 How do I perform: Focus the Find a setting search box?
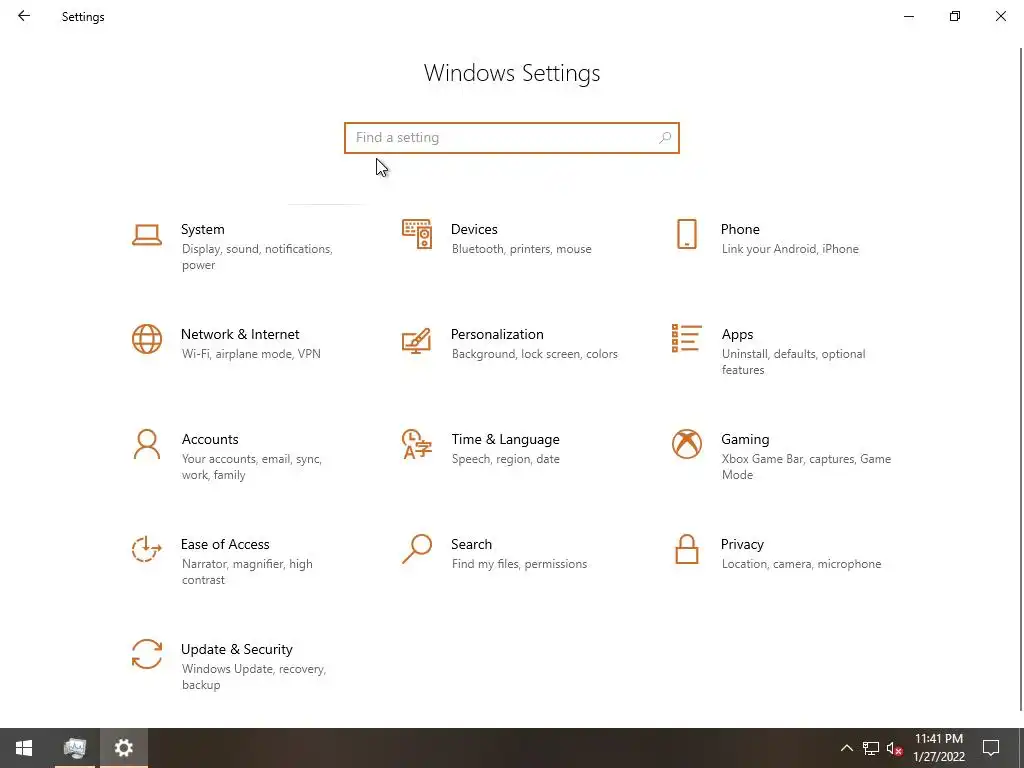512,138
